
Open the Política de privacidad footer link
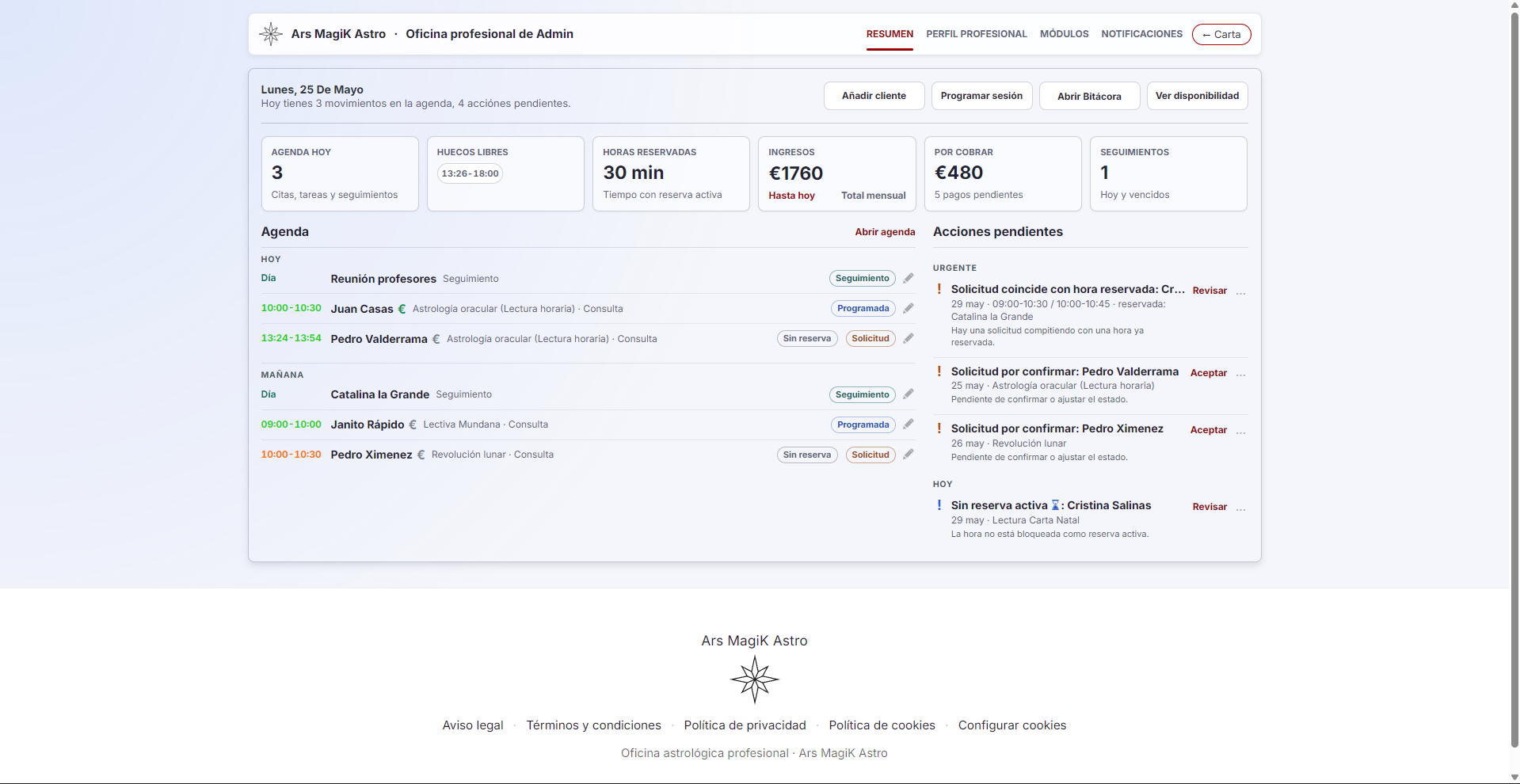(745, 725)
